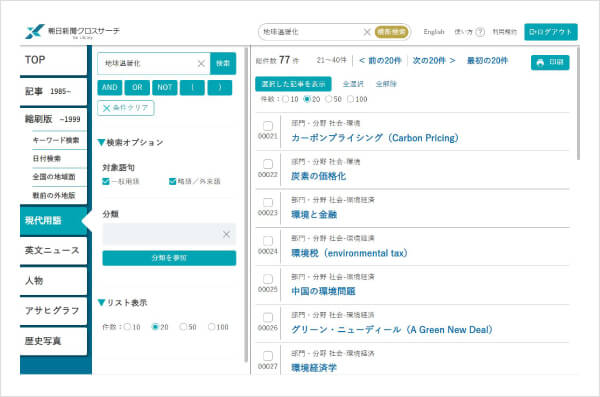The width and height of the screenshot is (600, 397).
Task: Open the 英文ニュース sidebar tab
Action: point(54,250)
